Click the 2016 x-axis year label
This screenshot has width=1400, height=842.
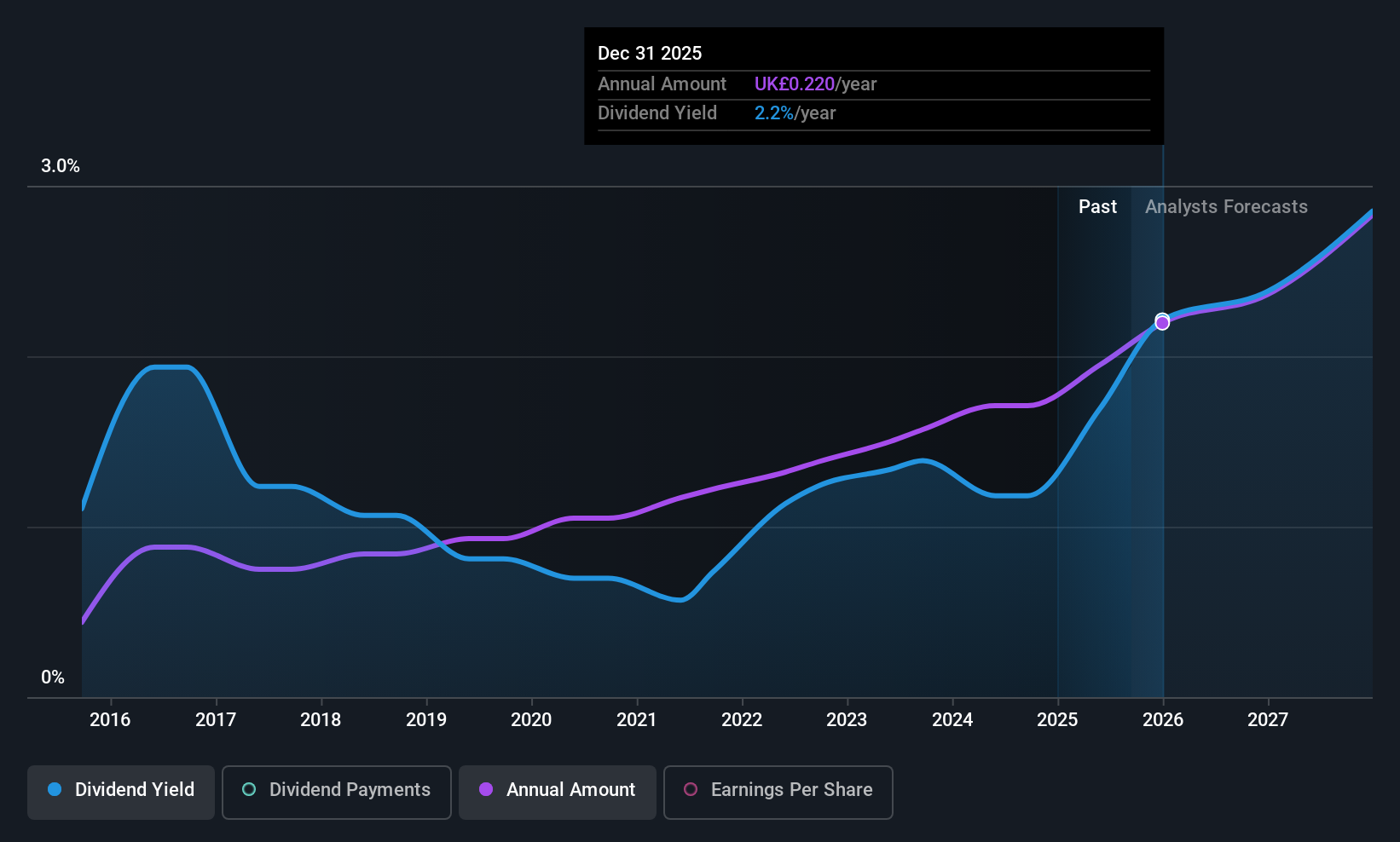point(110,719)
